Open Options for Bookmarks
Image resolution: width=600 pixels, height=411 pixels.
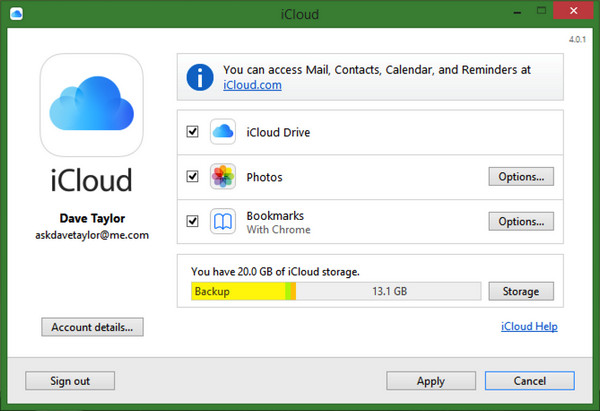521,221
